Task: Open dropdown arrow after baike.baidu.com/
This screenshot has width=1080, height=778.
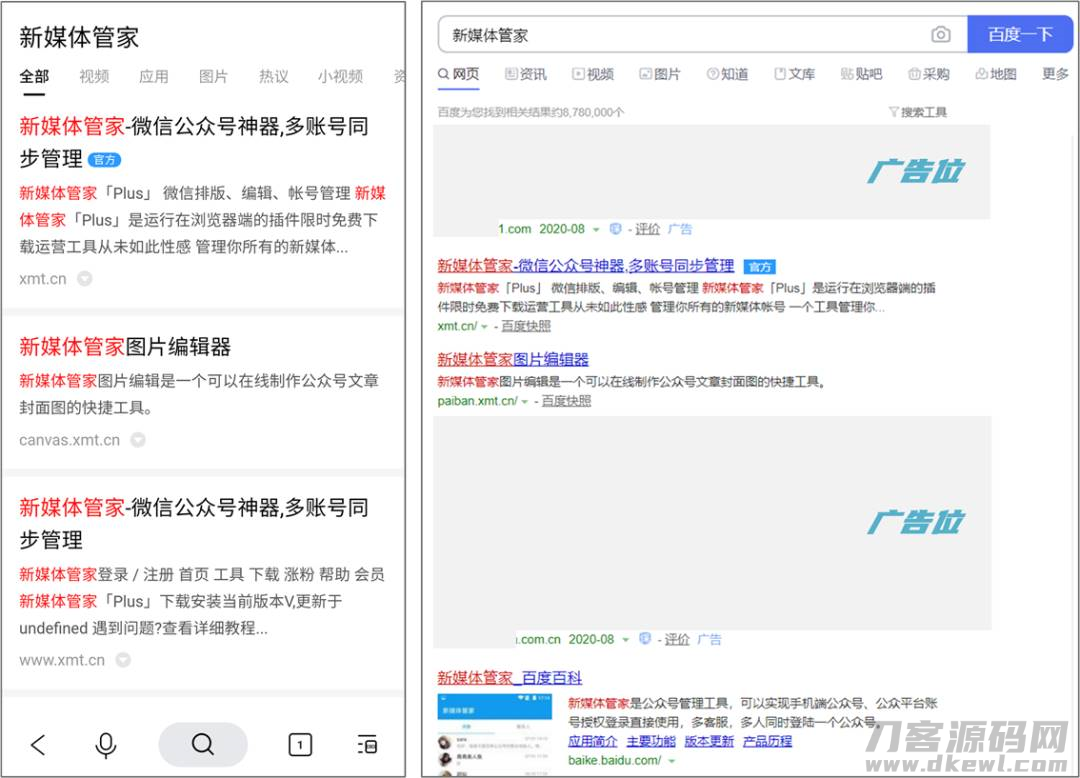Action: pyautogui.click(x=672, y=761)
